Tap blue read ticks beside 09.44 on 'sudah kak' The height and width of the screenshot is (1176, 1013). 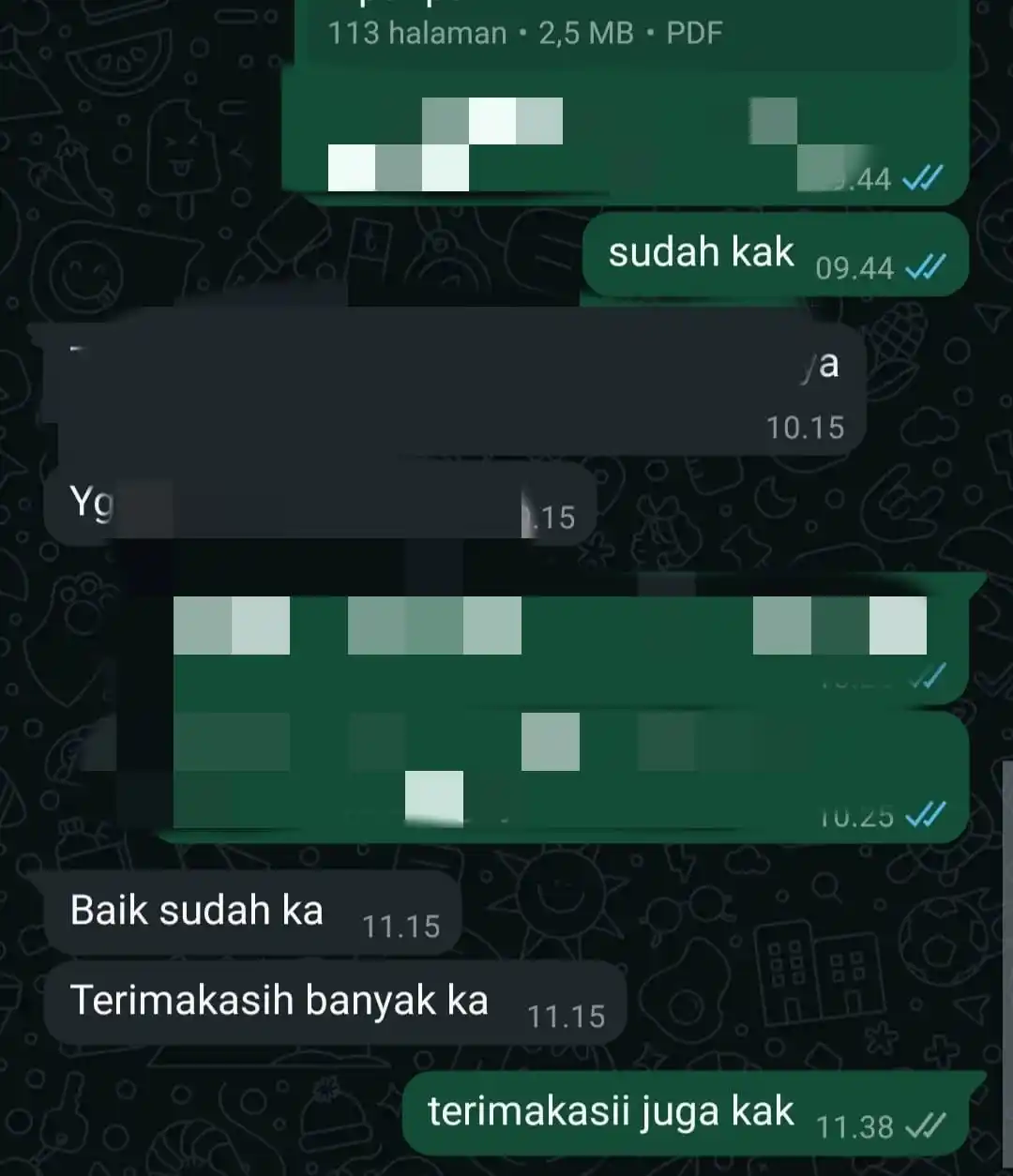[x=925, y=268]
